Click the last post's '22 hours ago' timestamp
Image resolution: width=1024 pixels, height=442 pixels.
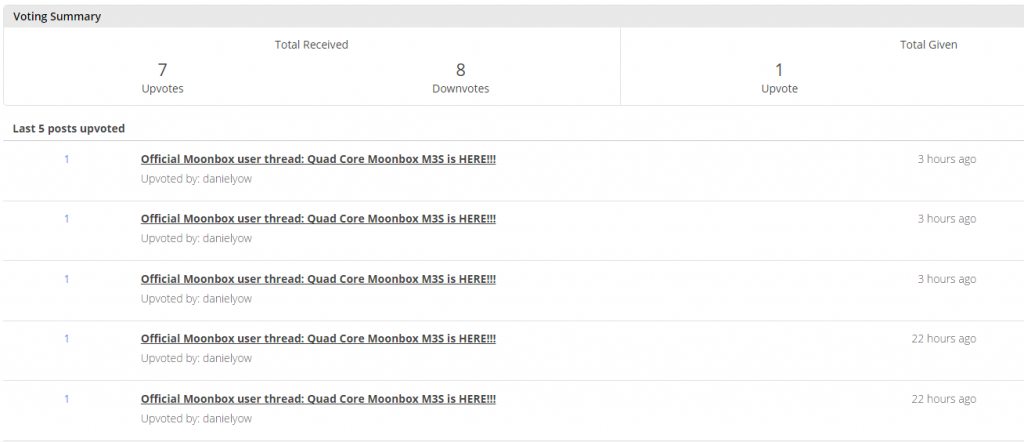click(x=943, y=399)
